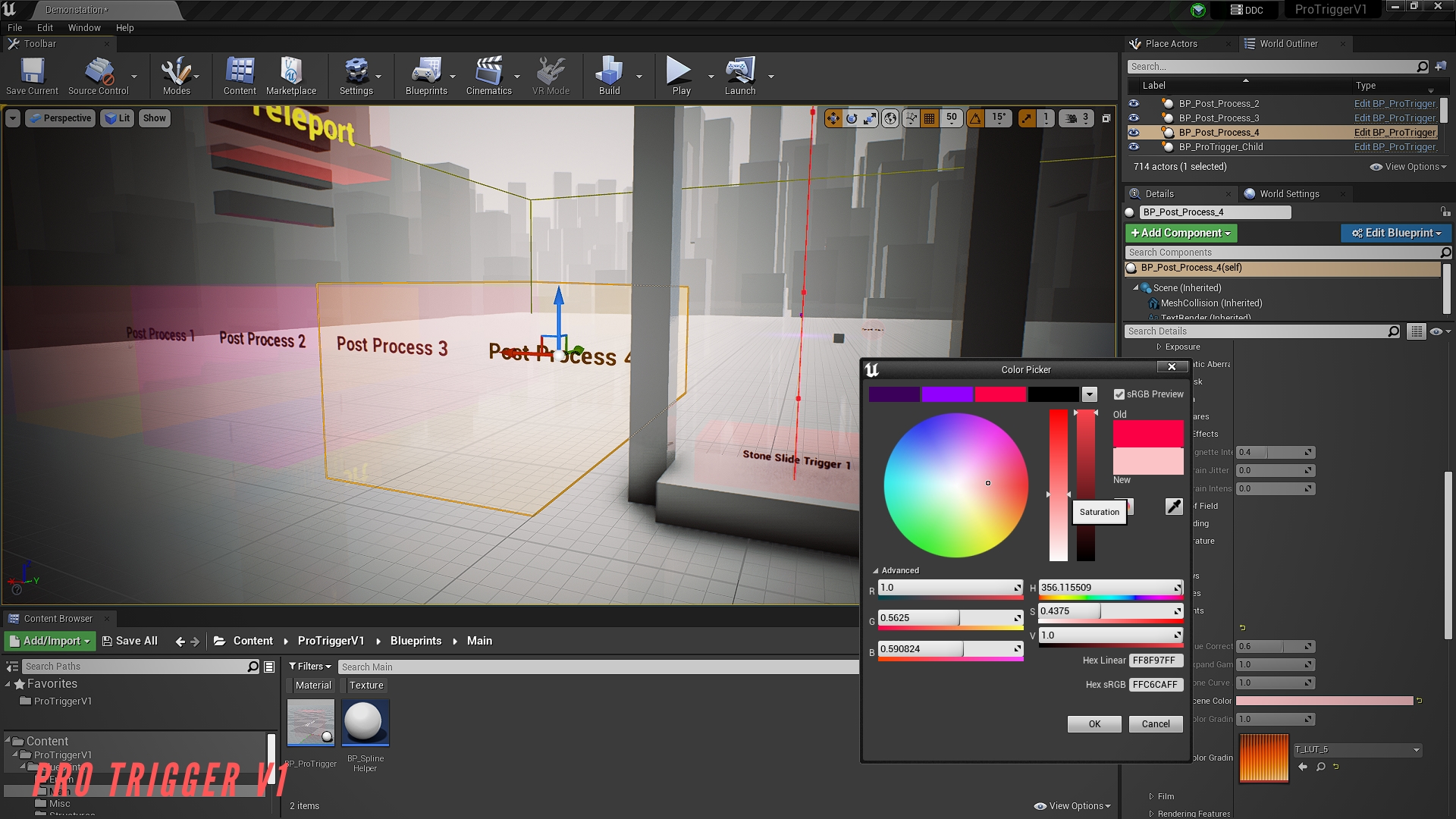Select the BP_Spline Helper thumbnail
The image size is (1456, 819).
365,721
